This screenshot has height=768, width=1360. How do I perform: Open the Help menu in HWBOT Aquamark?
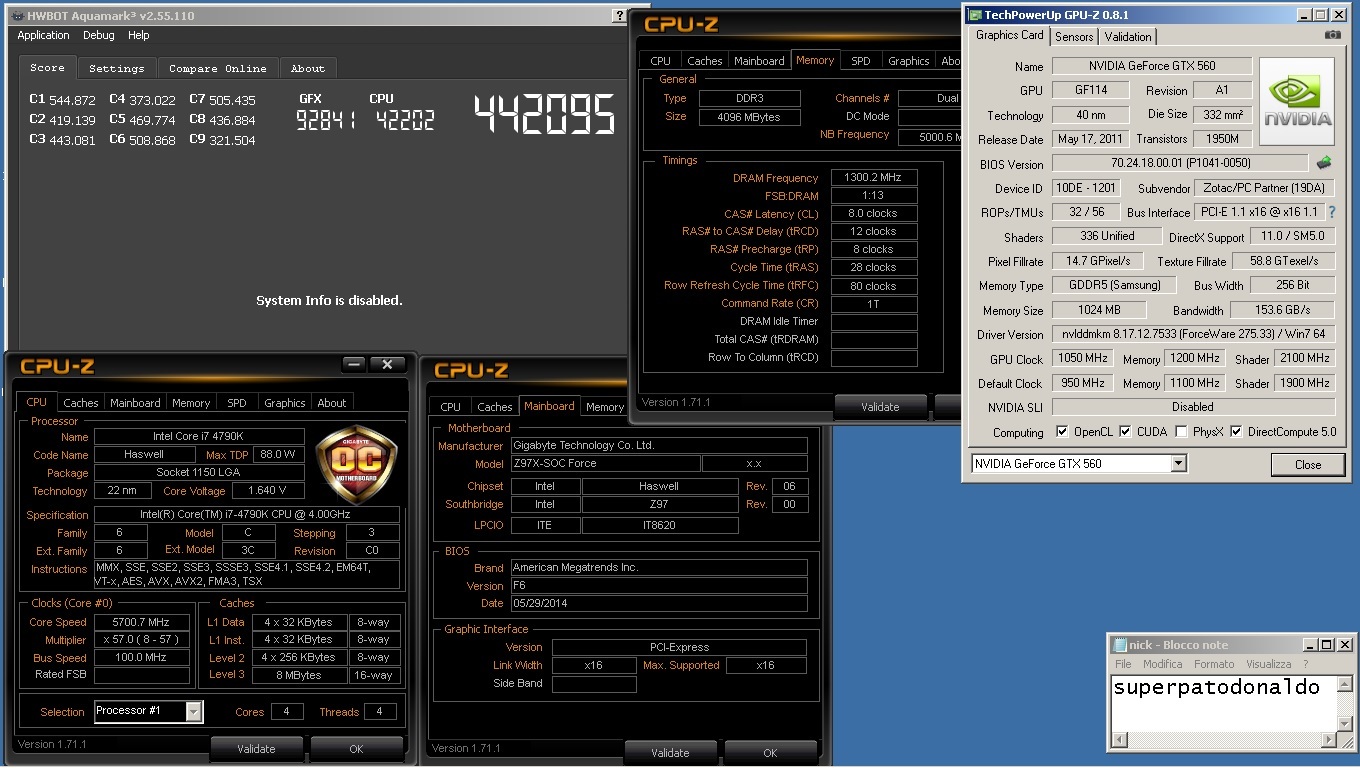[139, 35]
